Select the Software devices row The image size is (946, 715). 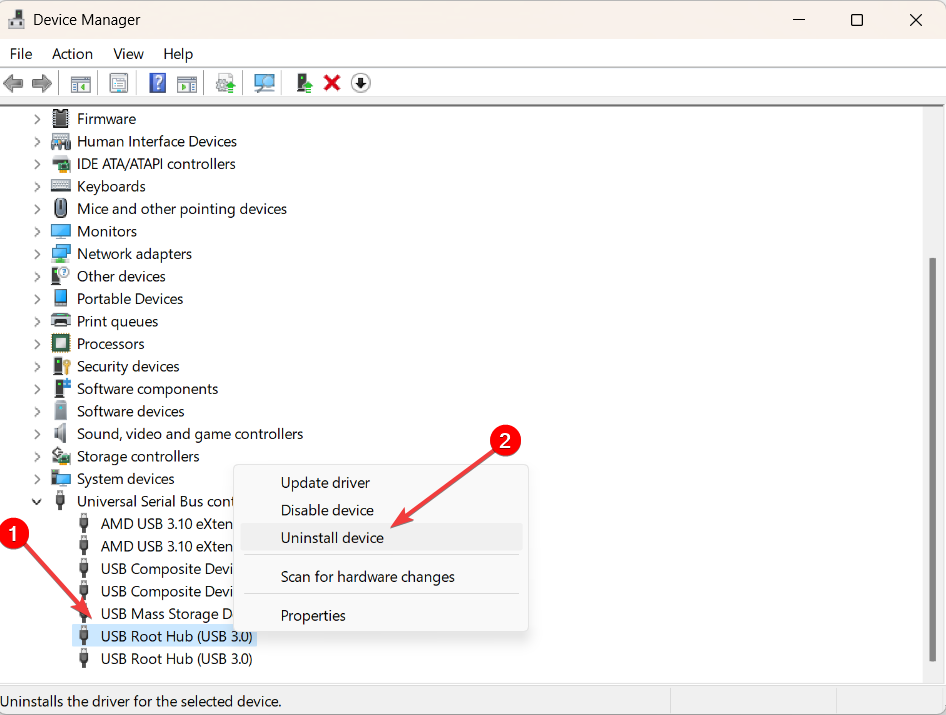(x=130, y=411)
